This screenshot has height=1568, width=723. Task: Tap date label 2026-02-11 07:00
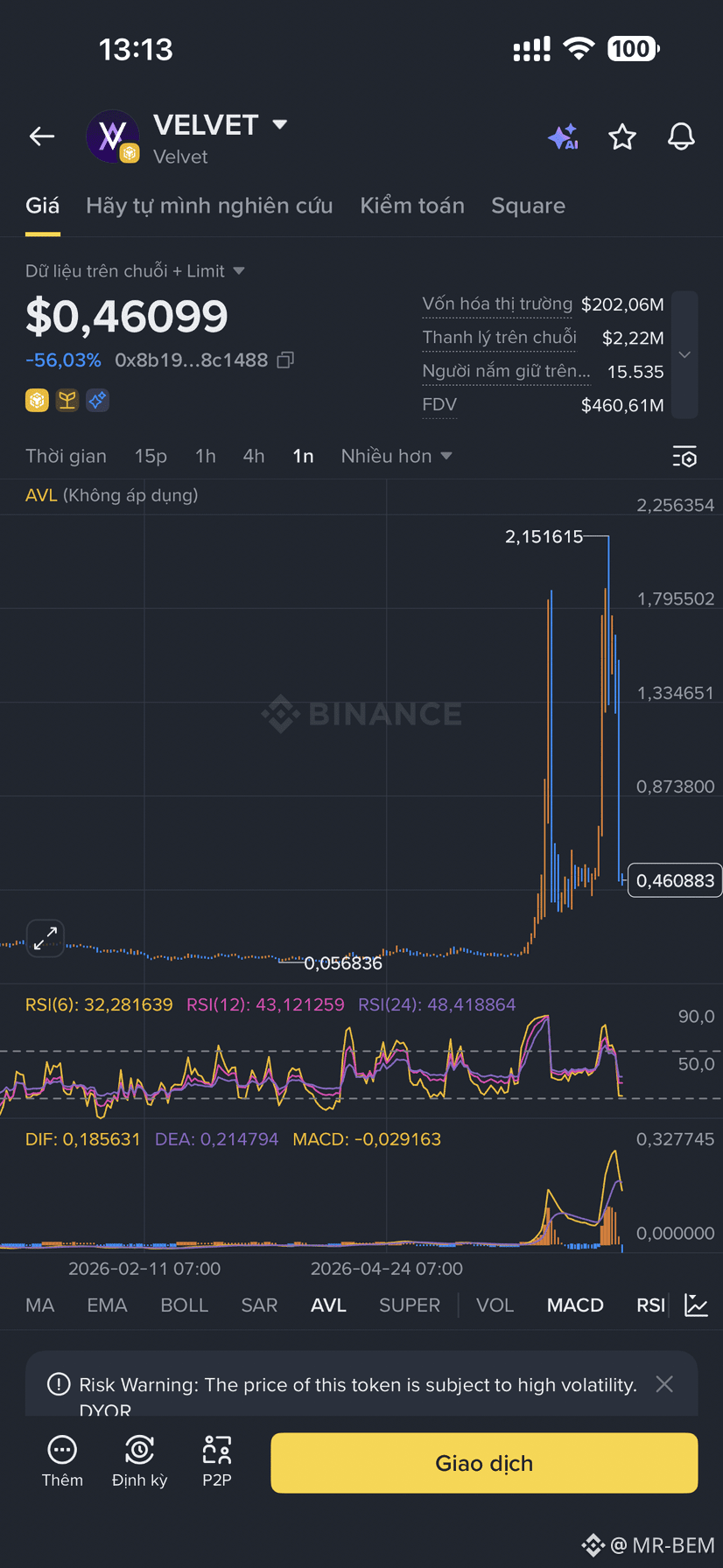(x=144, y=1269)
